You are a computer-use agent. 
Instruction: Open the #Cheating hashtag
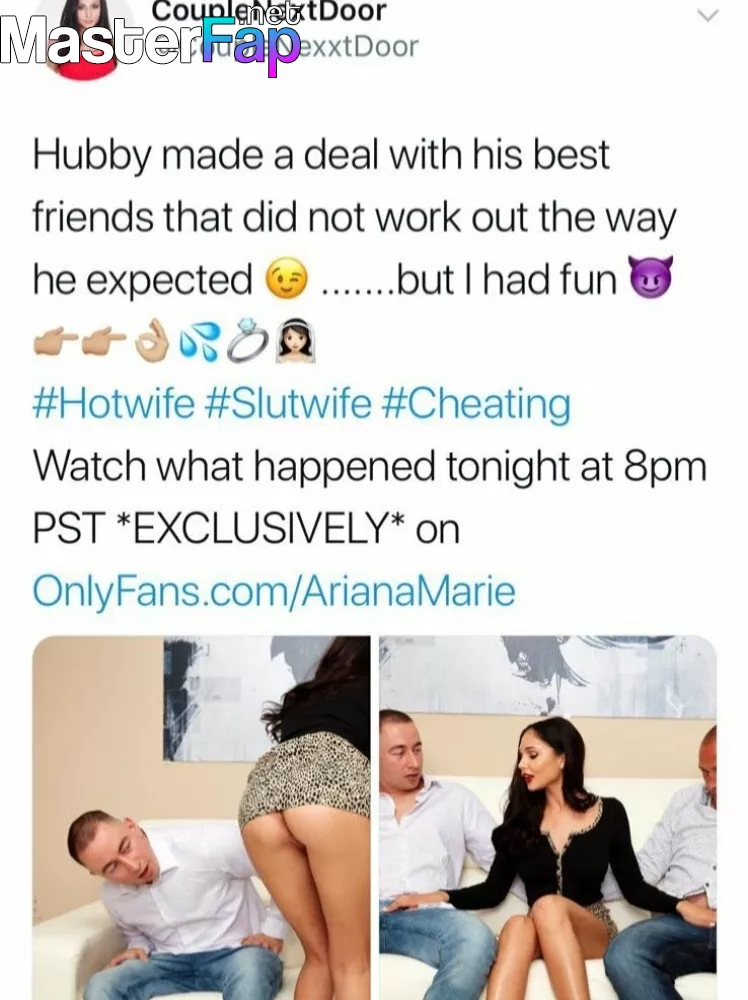point(476,404)
